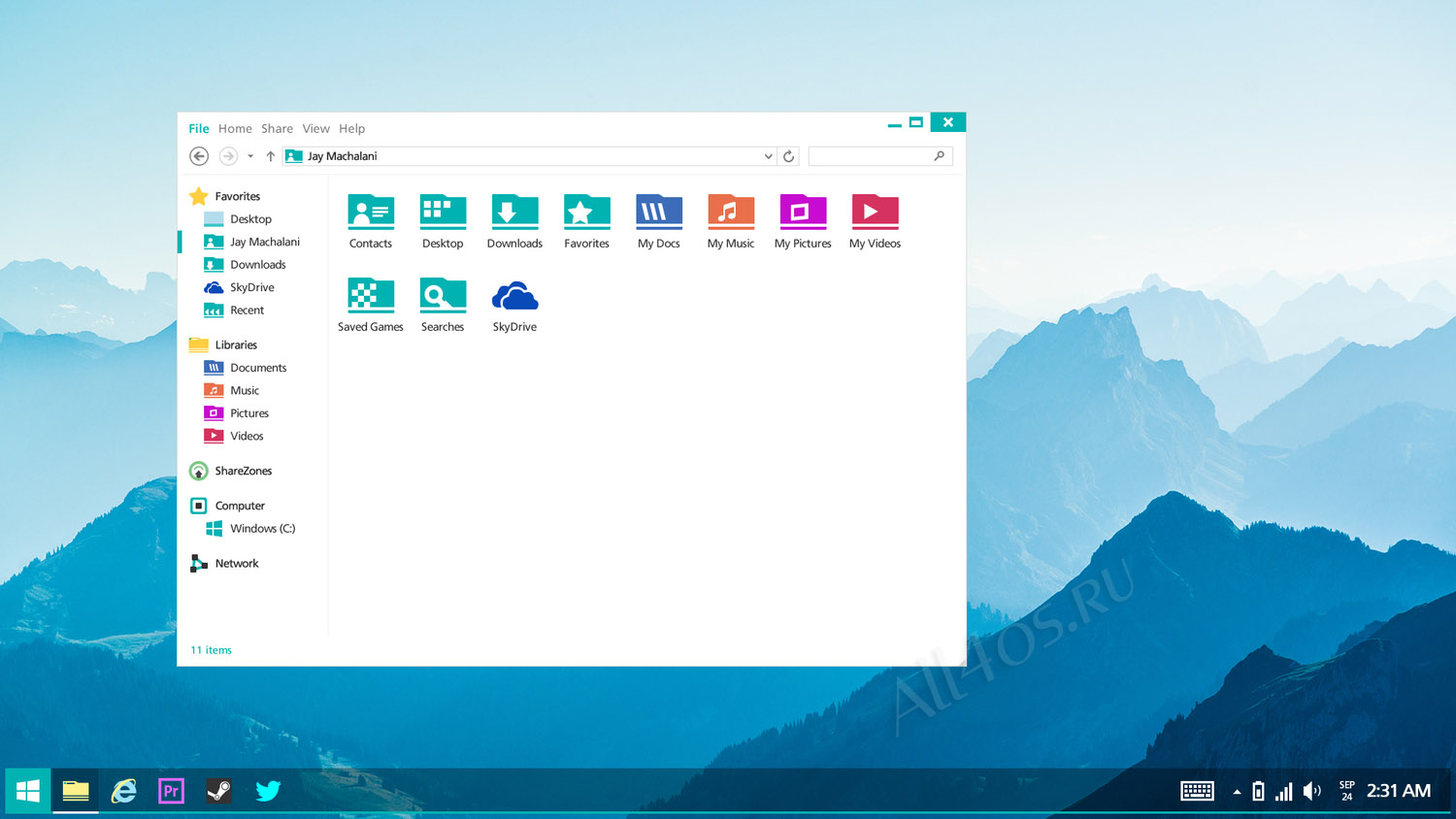1456x819 pixels.
Task: Click the SEP 24 date in tray
Action: click(x=1346, y=791)
